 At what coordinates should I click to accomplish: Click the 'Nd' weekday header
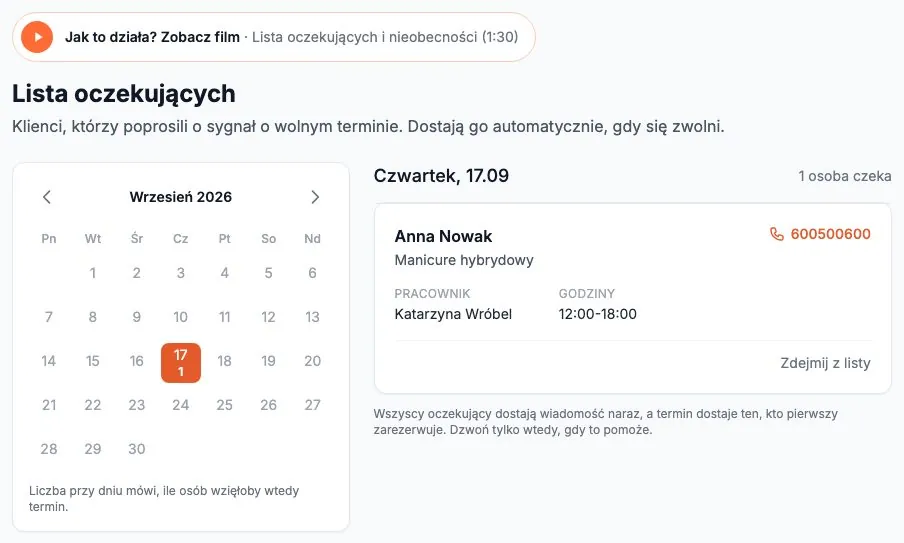[x=312, y=239]
